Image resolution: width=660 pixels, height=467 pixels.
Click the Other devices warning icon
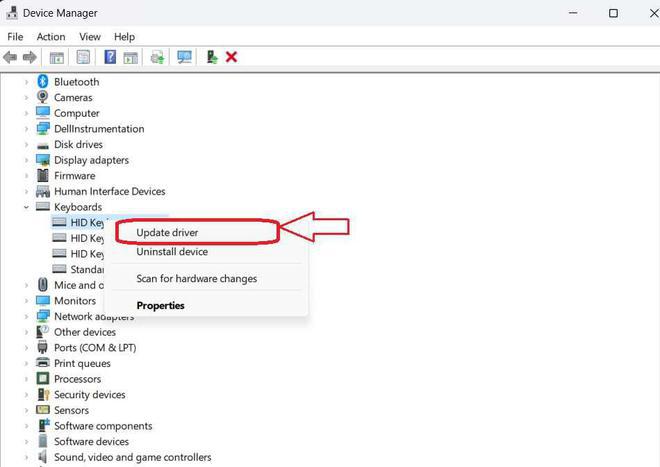point(43,331)
